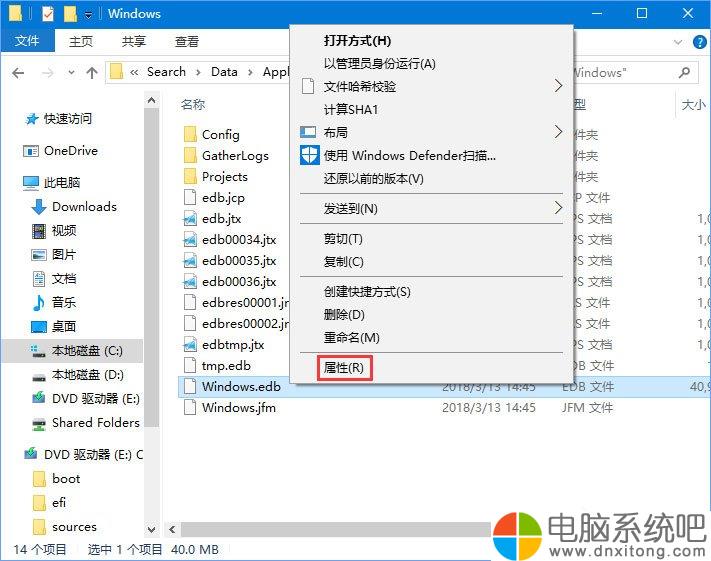Select the Projects folder
711x561 pixels.
click(216, 177)
